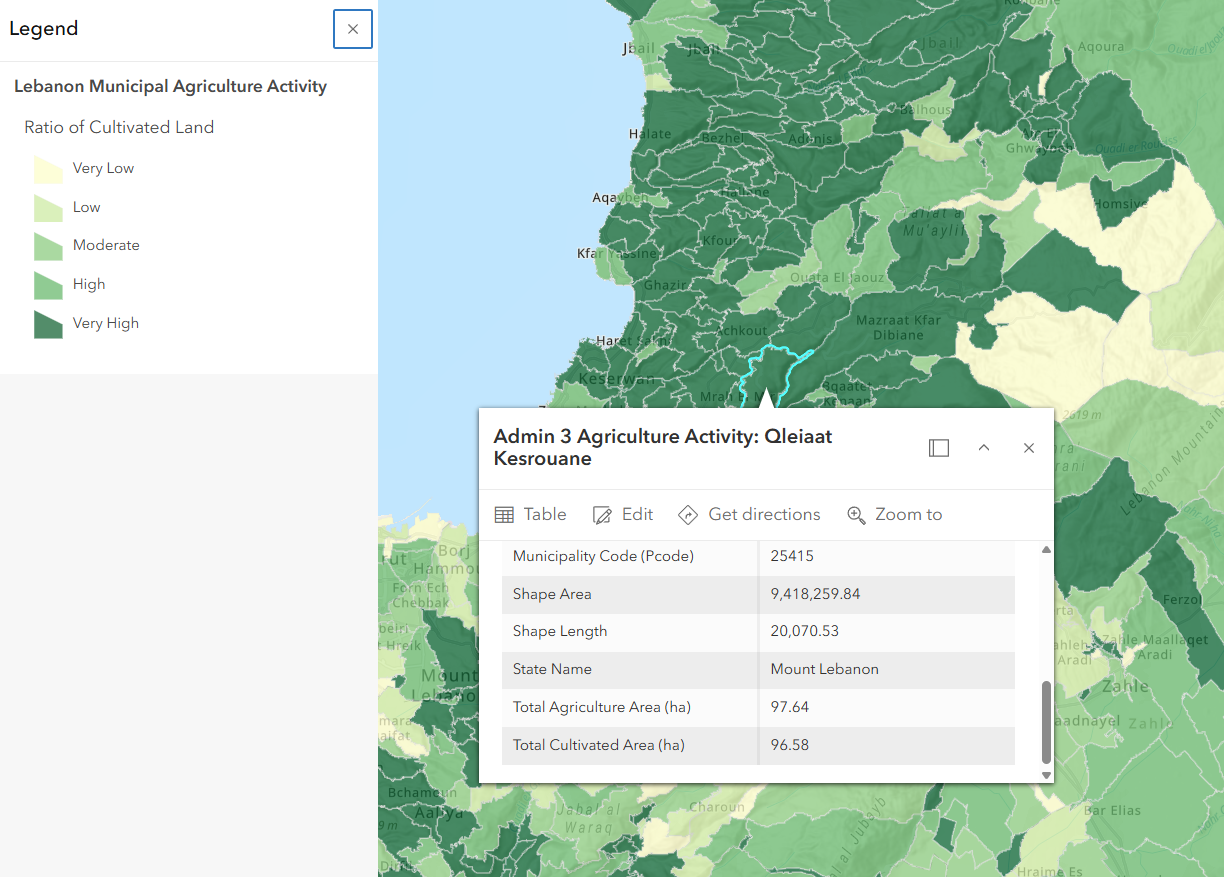Click the Very High legend swatch
This screenshot has height=877, width=1224.
[48, 324]
